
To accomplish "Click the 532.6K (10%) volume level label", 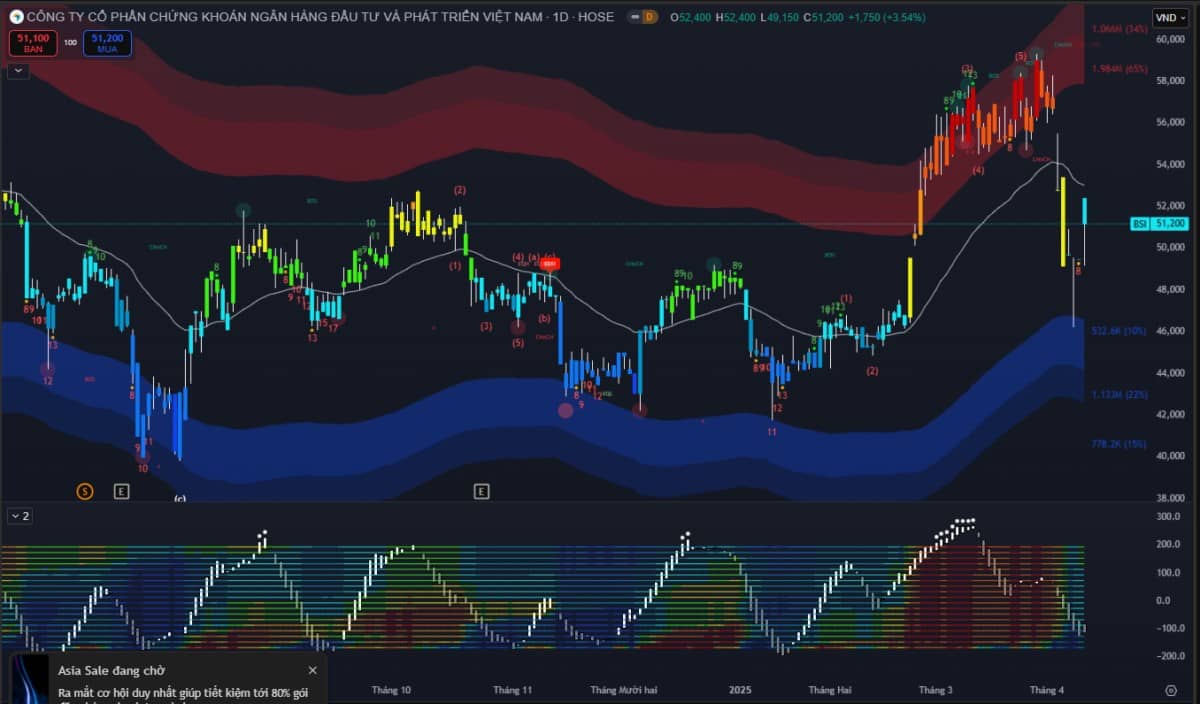I will pyautogui.click(x=1119, y=330).
